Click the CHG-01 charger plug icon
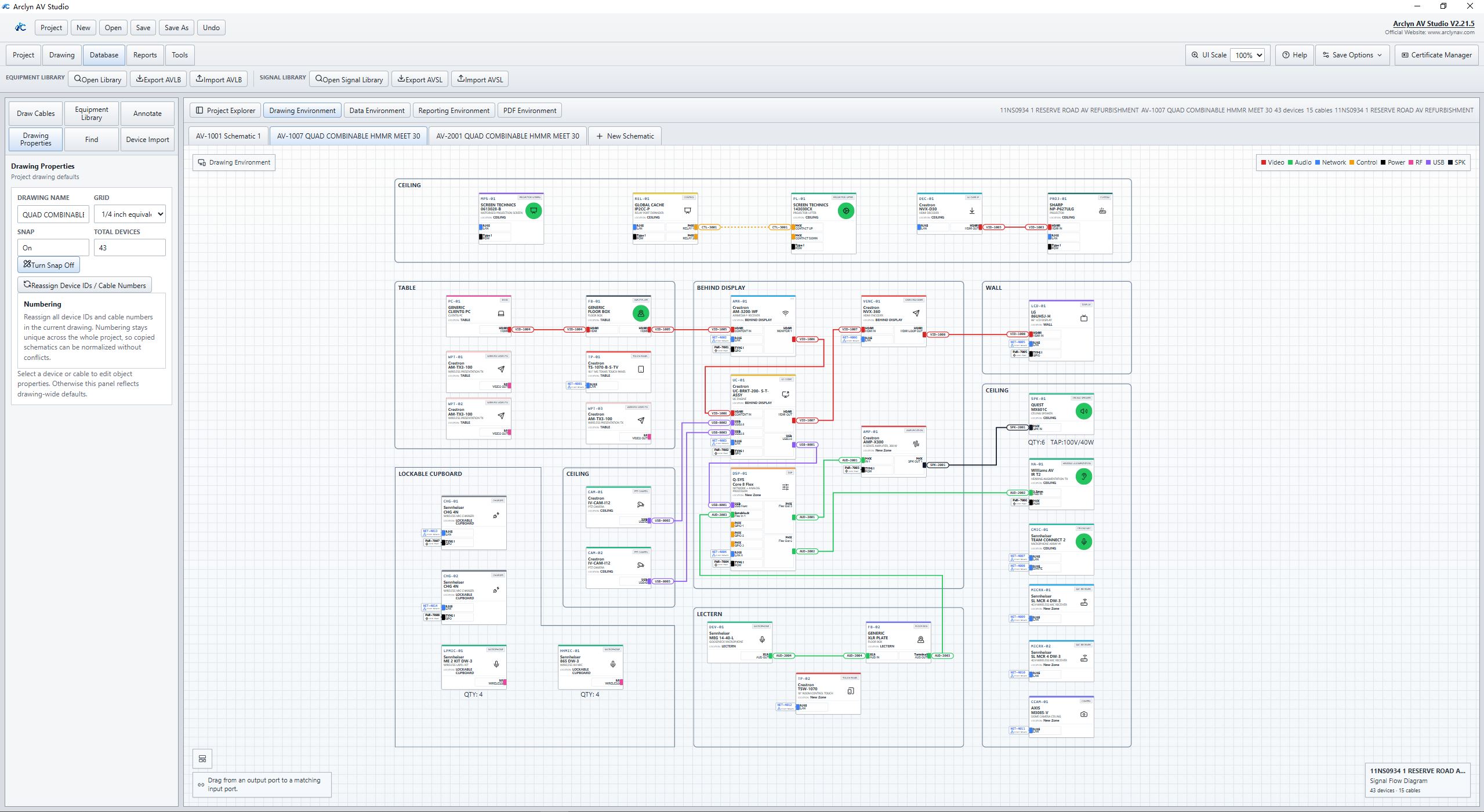Image resolution: width=1484 pixels, height=812 pixels. click(x=496, y=515)
